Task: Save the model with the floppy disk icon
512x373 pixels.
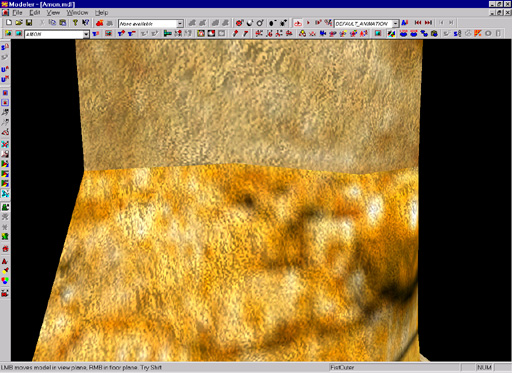Action: tap(29, 23)
